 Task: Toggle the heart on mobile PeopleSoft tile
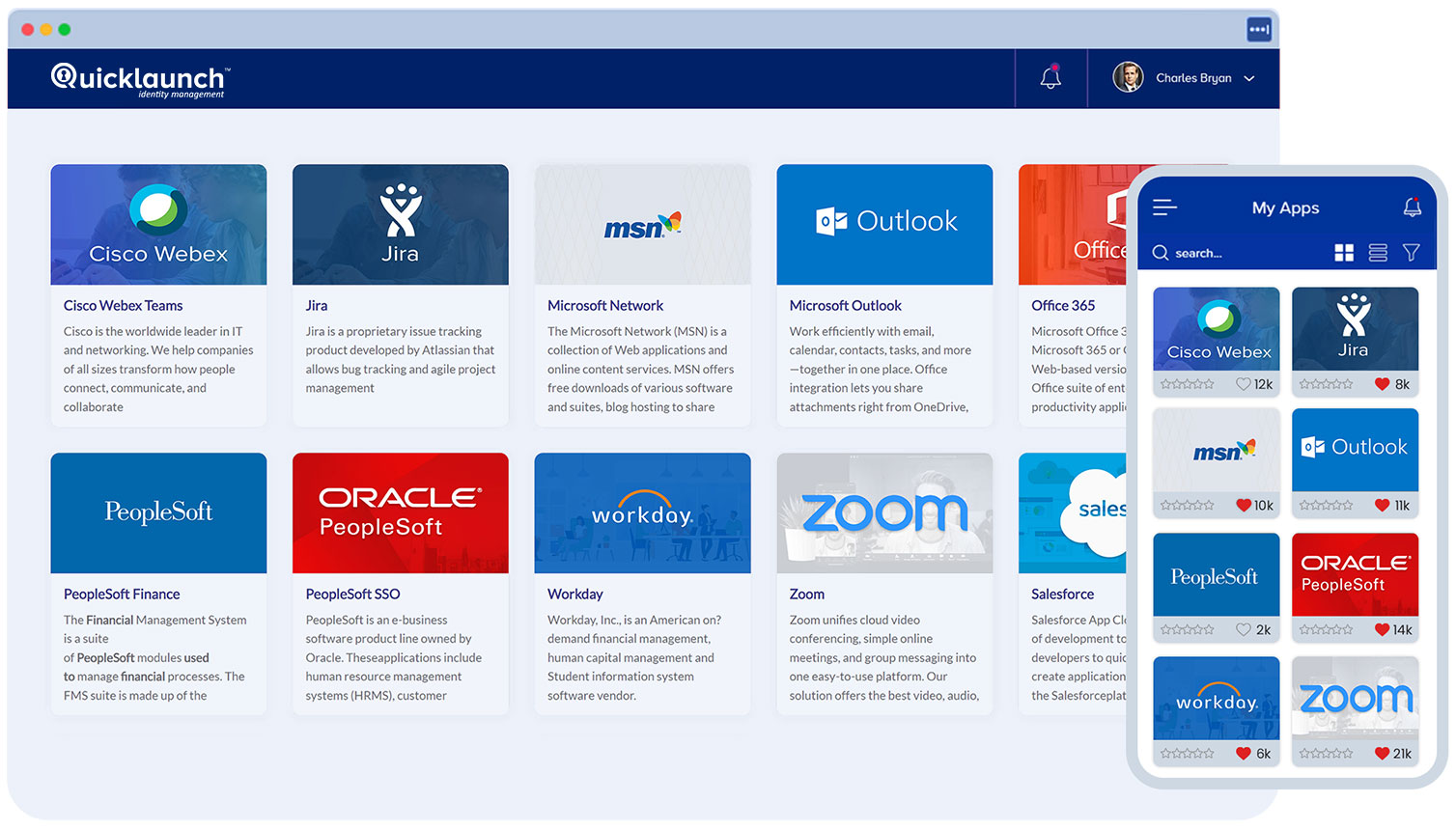click(1244, 629)
